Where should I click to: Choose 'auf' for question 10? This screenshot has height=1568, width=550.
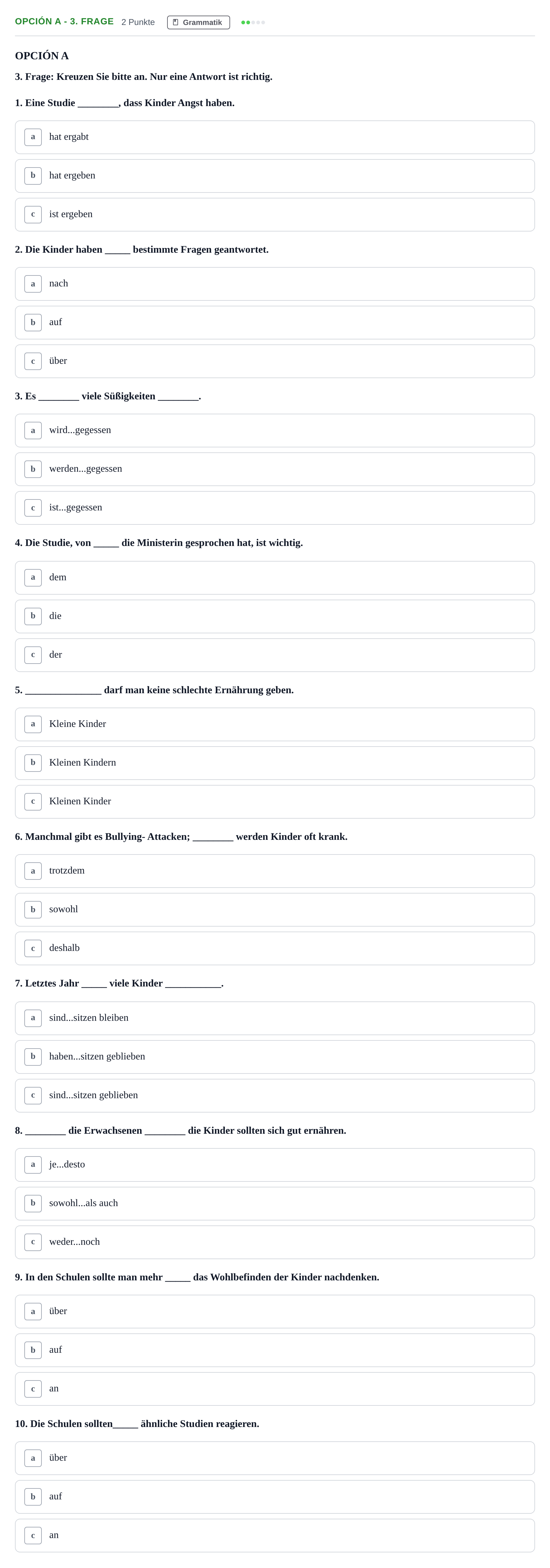(275, 1497)
